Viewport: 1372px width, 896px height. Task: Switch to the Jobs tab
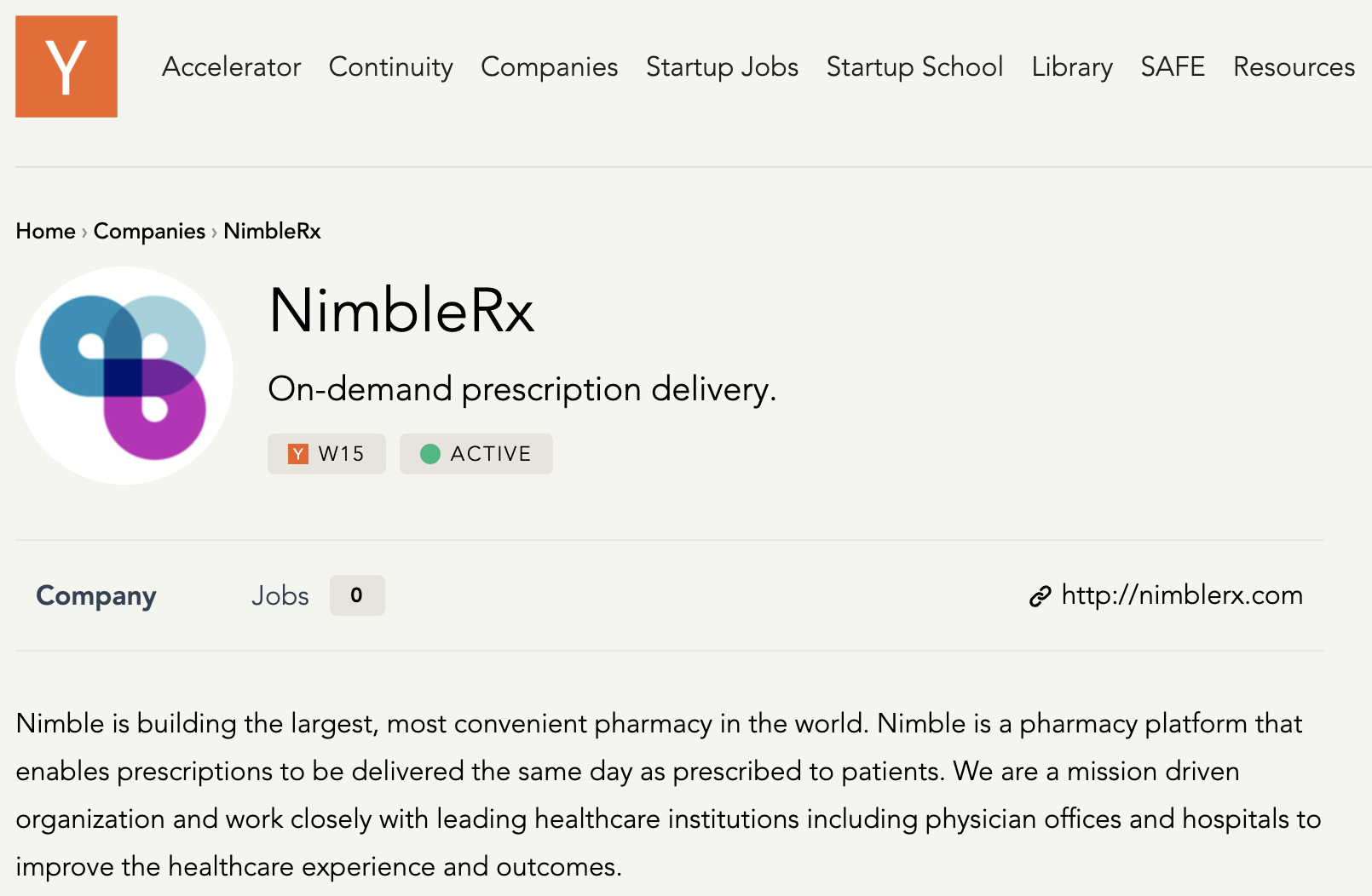click(x=280, y=595)
